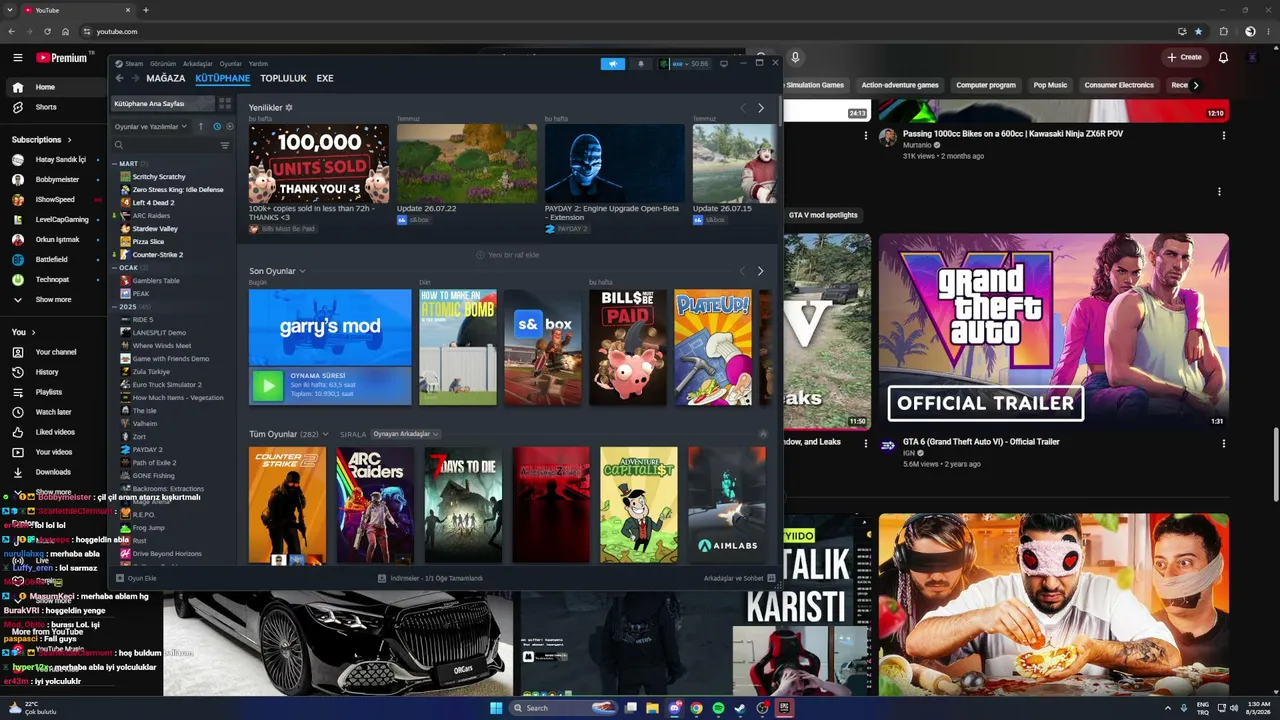The image size is (1280, 720).
Task: Select Pop Music filter chip
Action: 1050,85
